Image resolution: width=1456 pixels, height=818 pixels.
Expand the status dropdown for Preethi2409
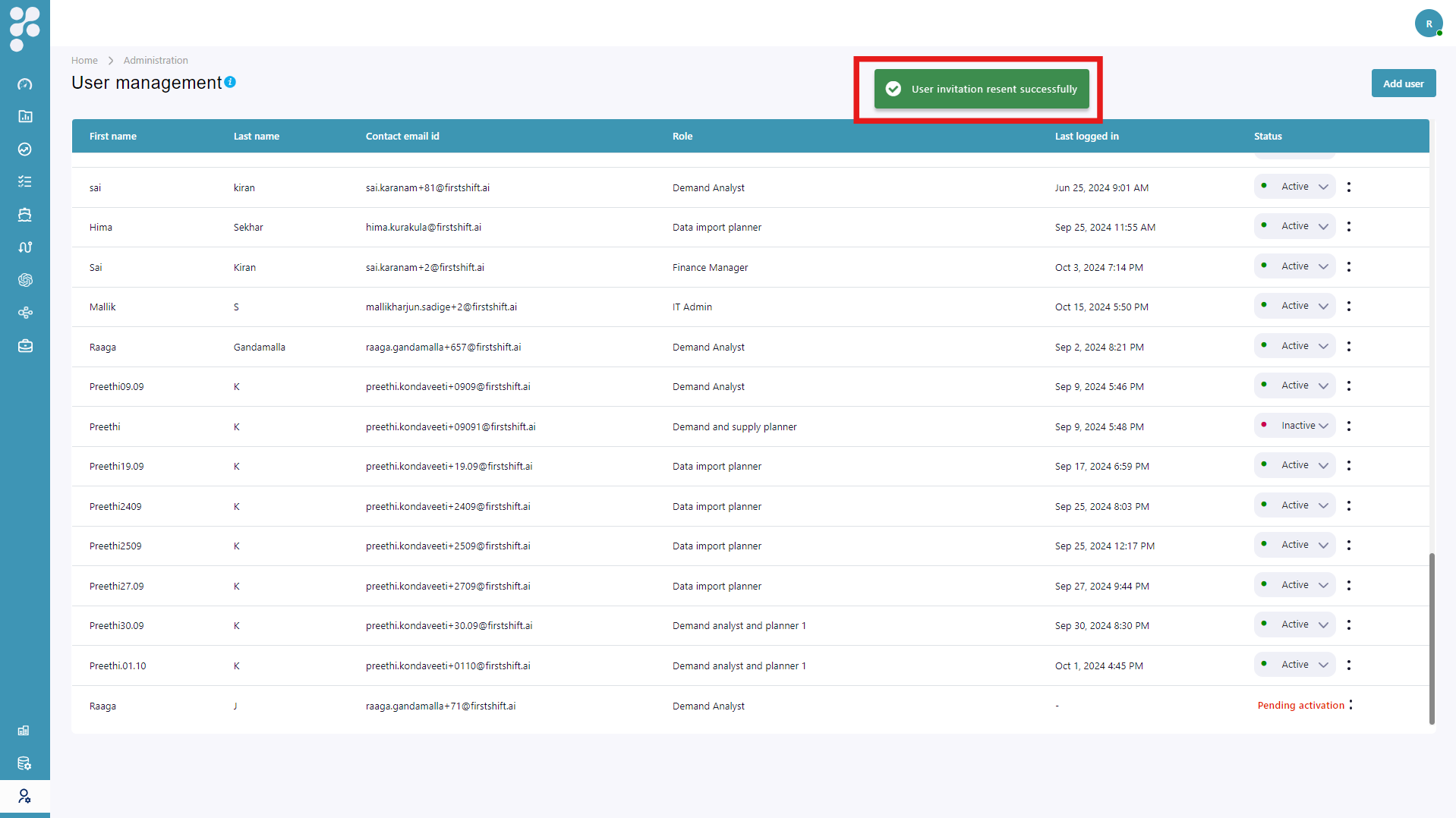pos(1294,505)
